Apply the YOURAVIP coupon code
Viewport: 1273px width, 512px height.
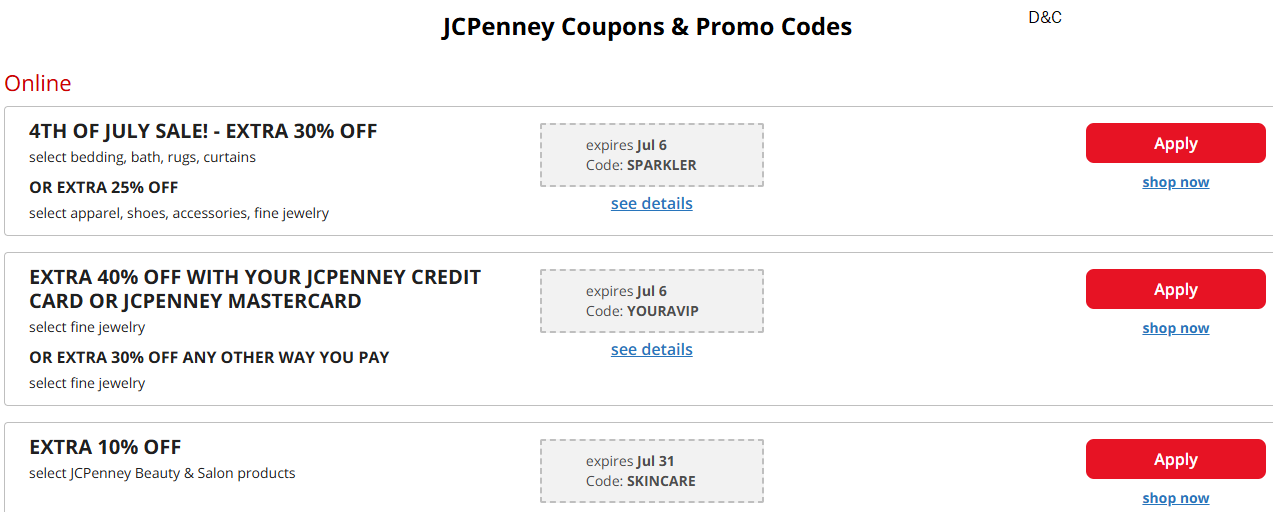pos(1175,289)
